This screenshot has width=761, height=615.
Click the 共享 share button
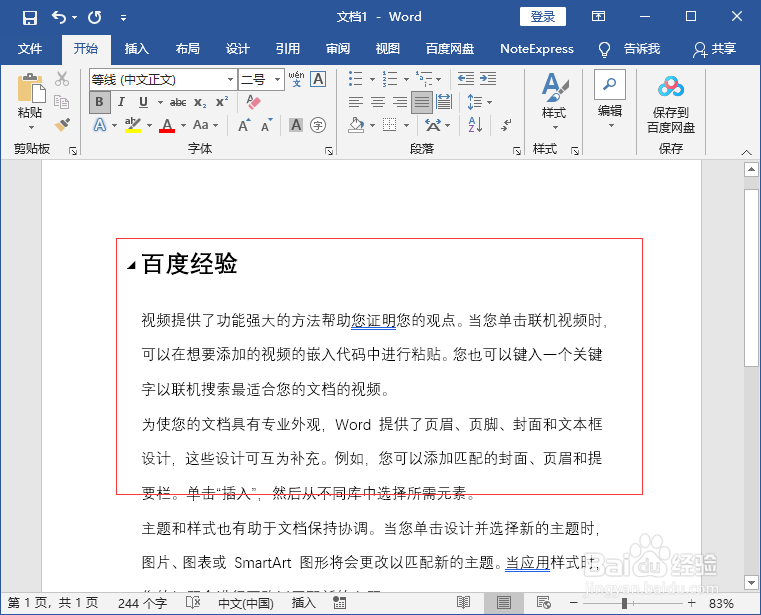(714, 49)
